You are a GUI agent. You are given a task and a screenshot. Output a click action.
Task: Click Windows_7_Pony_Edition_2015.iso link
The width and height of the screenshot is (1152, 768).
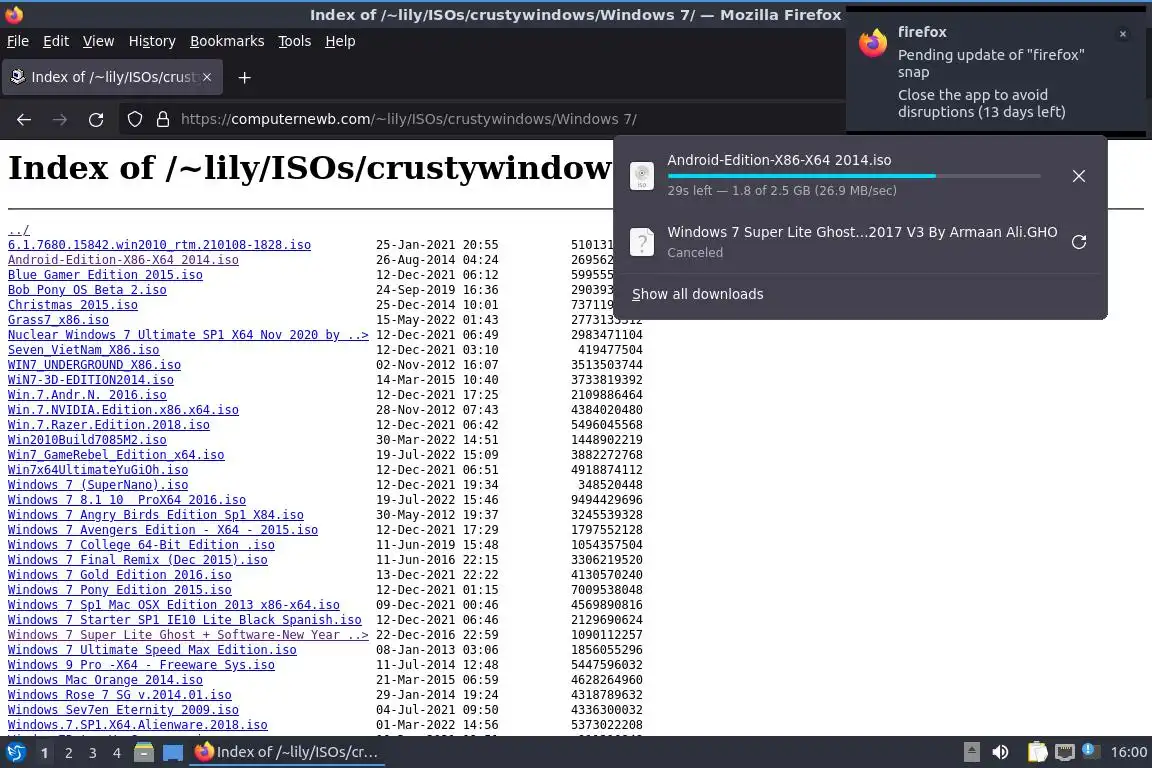pyautogui.click(x=119, y=589)
